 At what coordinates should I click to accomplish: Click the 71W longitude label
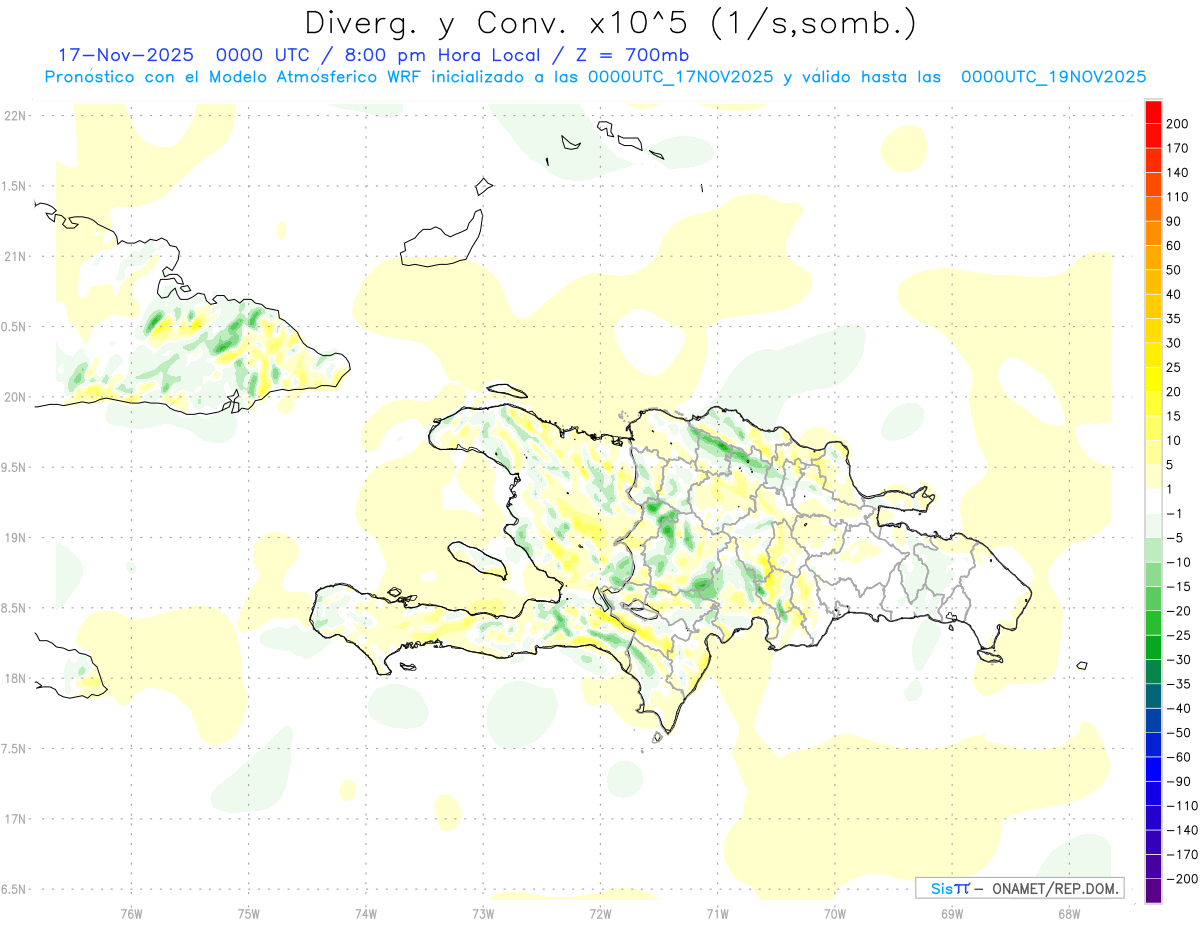pos(717,913)
